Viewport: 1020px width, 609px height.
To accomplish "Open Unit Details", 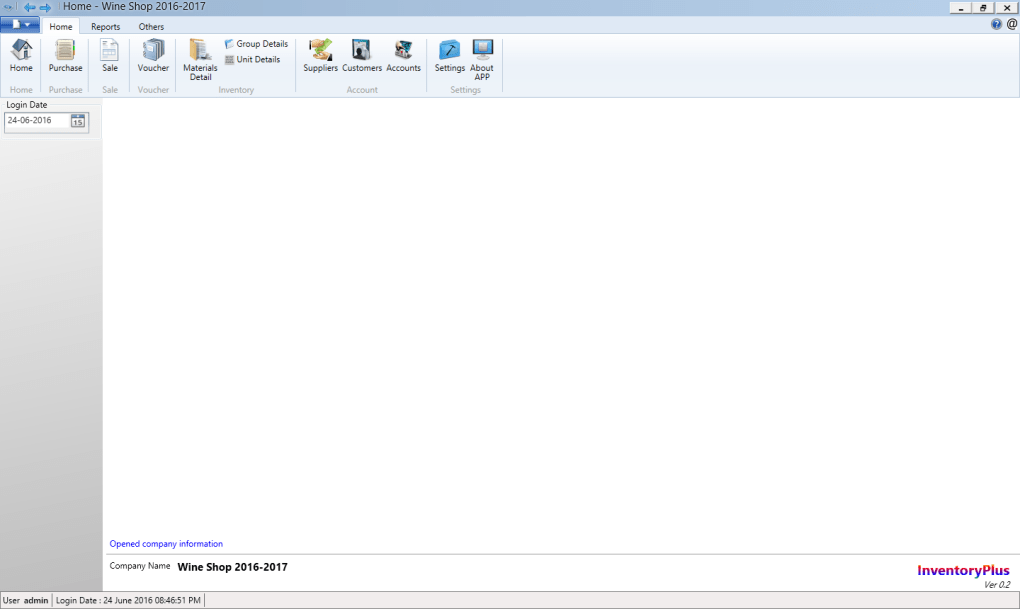I will coord(252,60).
